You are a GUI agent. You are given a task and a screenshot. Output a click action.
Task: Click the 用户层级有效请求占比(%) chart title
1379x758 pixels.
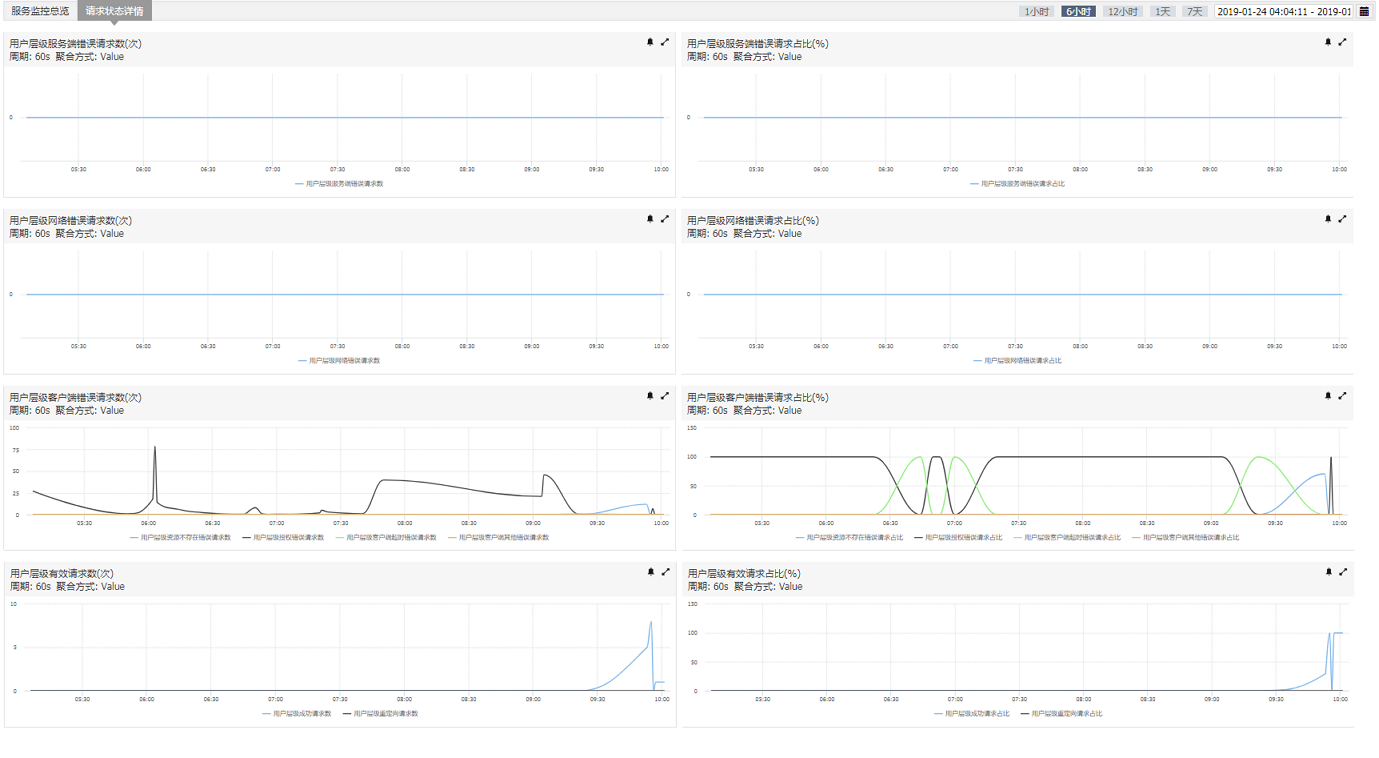coord(744,574)
